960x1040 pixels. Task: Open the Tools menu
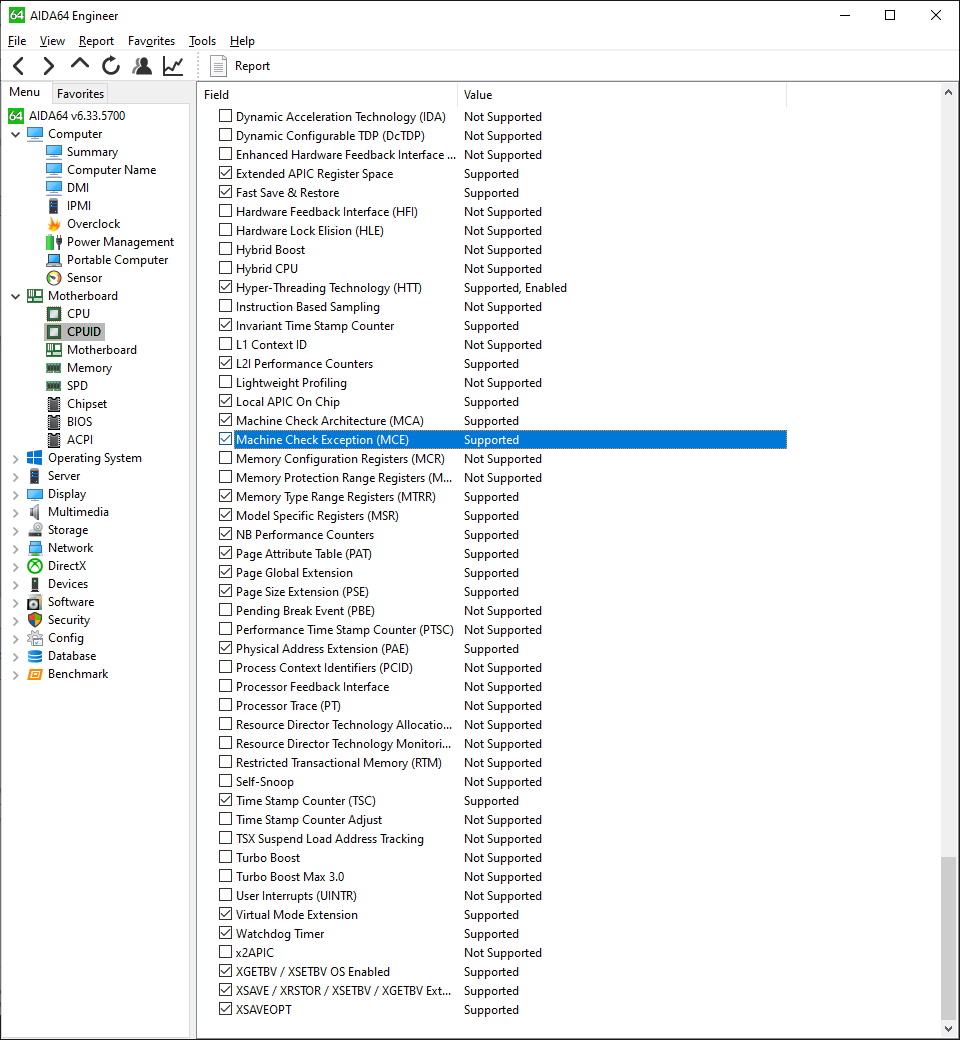(x=202, y=41)
